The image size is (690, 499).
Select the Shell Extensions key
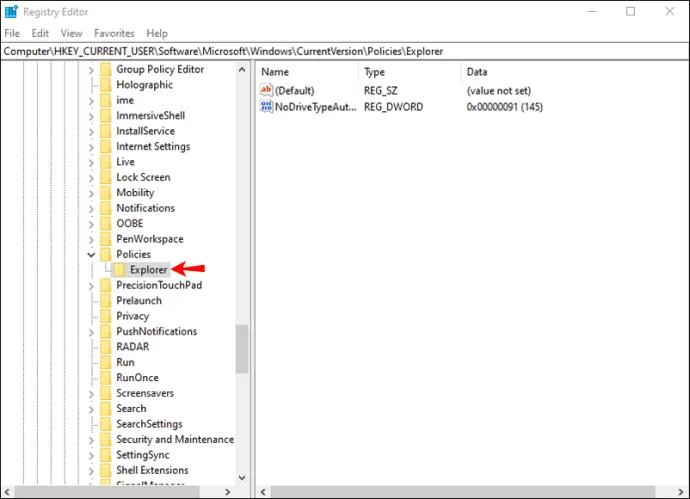coord(152,470)
